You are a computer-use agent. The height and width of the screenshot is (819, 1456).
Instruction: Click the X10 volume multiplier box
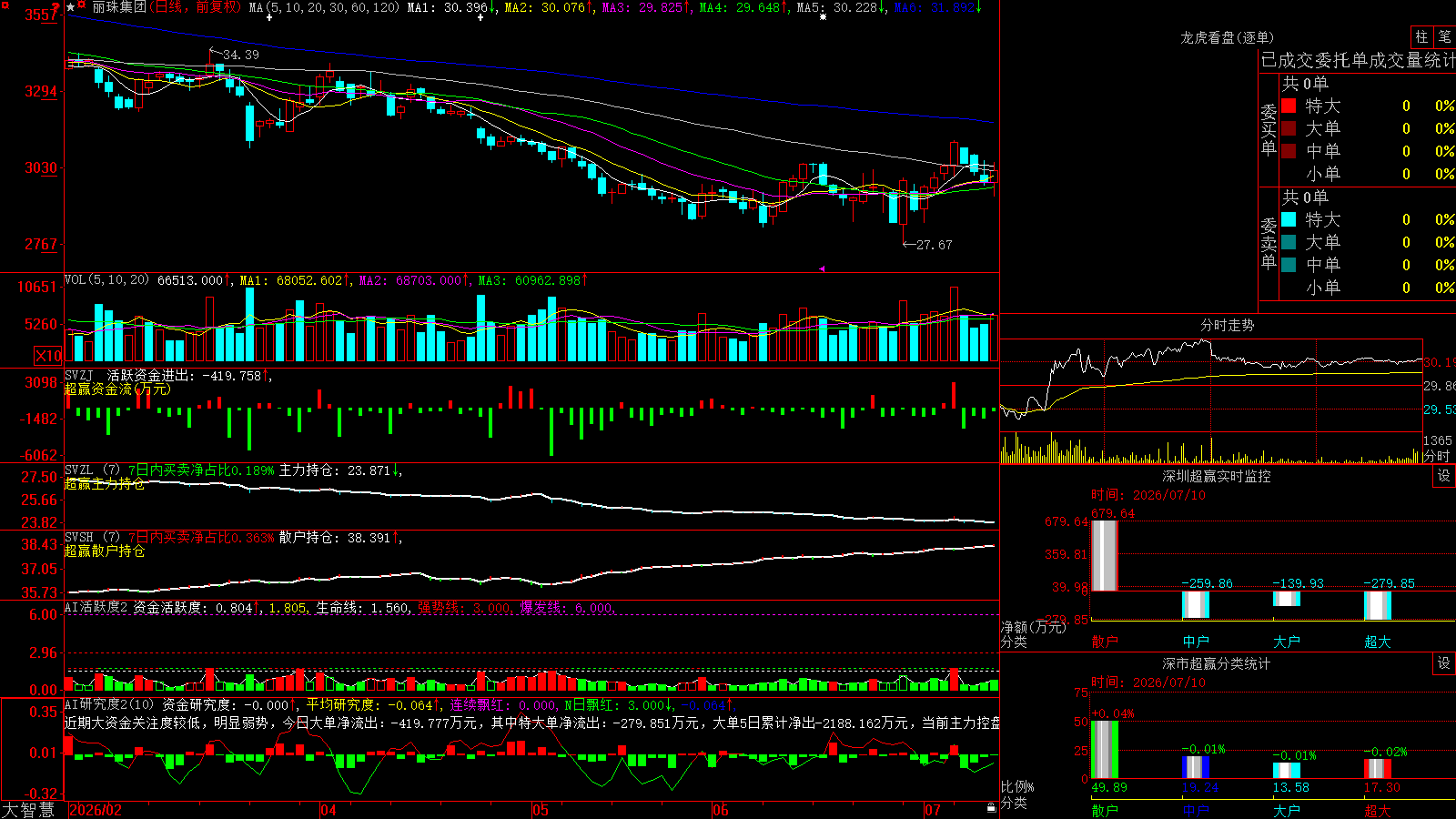48,356
